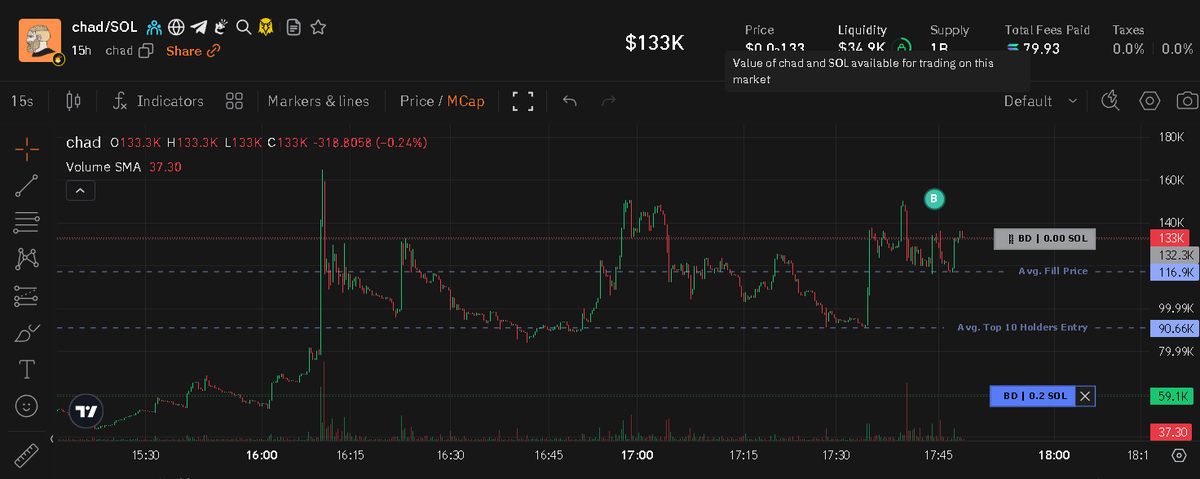Viewport: 1200px width, 479px height.
Task: Select the crosshair cursor tool
Action: [27, 149]
